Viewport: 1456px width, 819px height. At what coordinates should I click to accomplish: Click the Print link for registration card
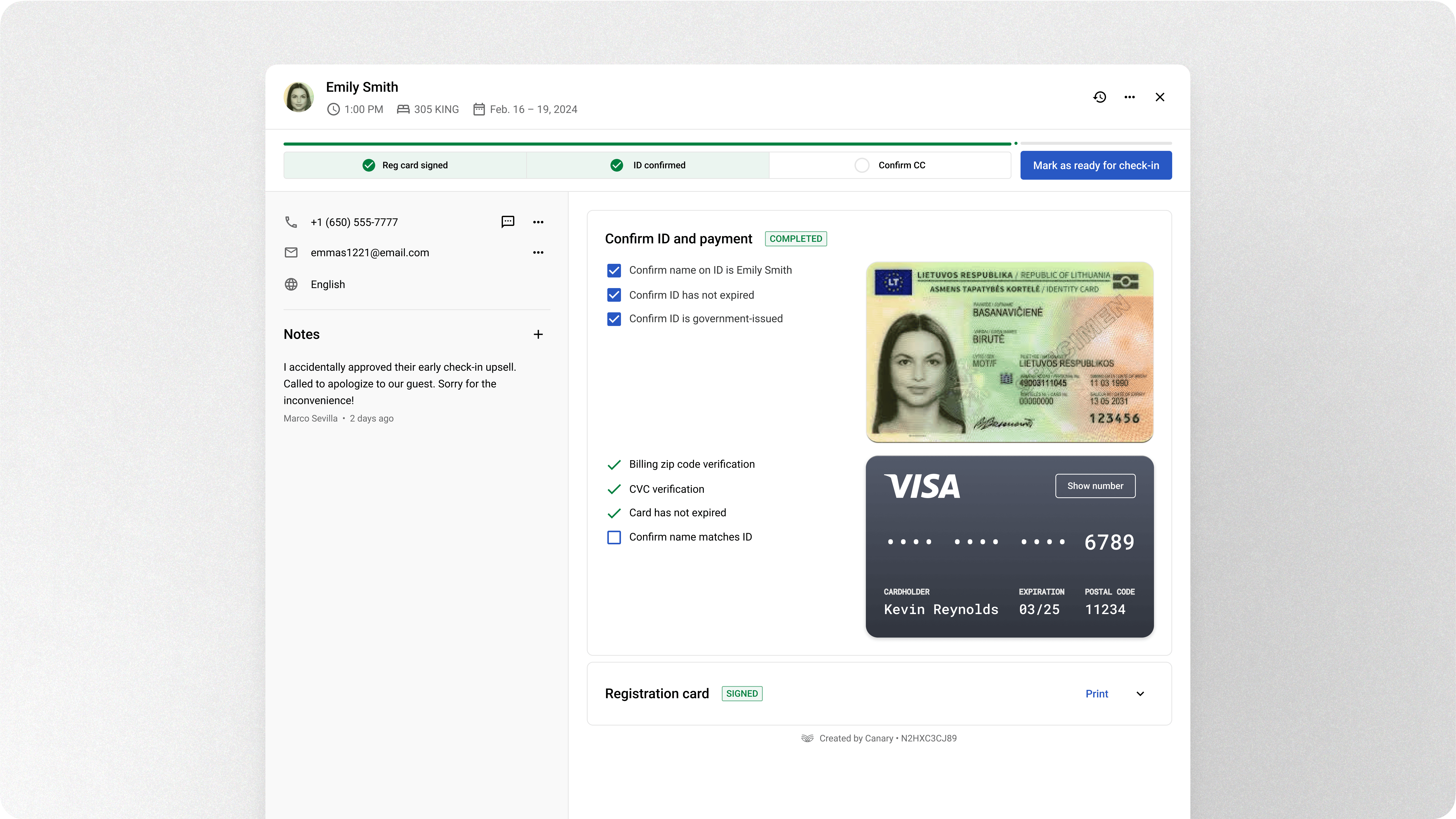1097,693
